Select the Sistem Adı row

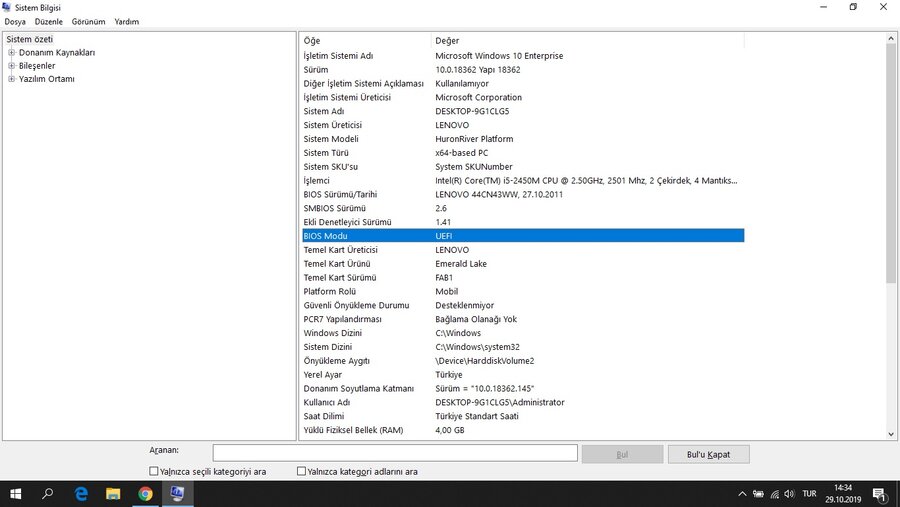click(x=523, y=111)
